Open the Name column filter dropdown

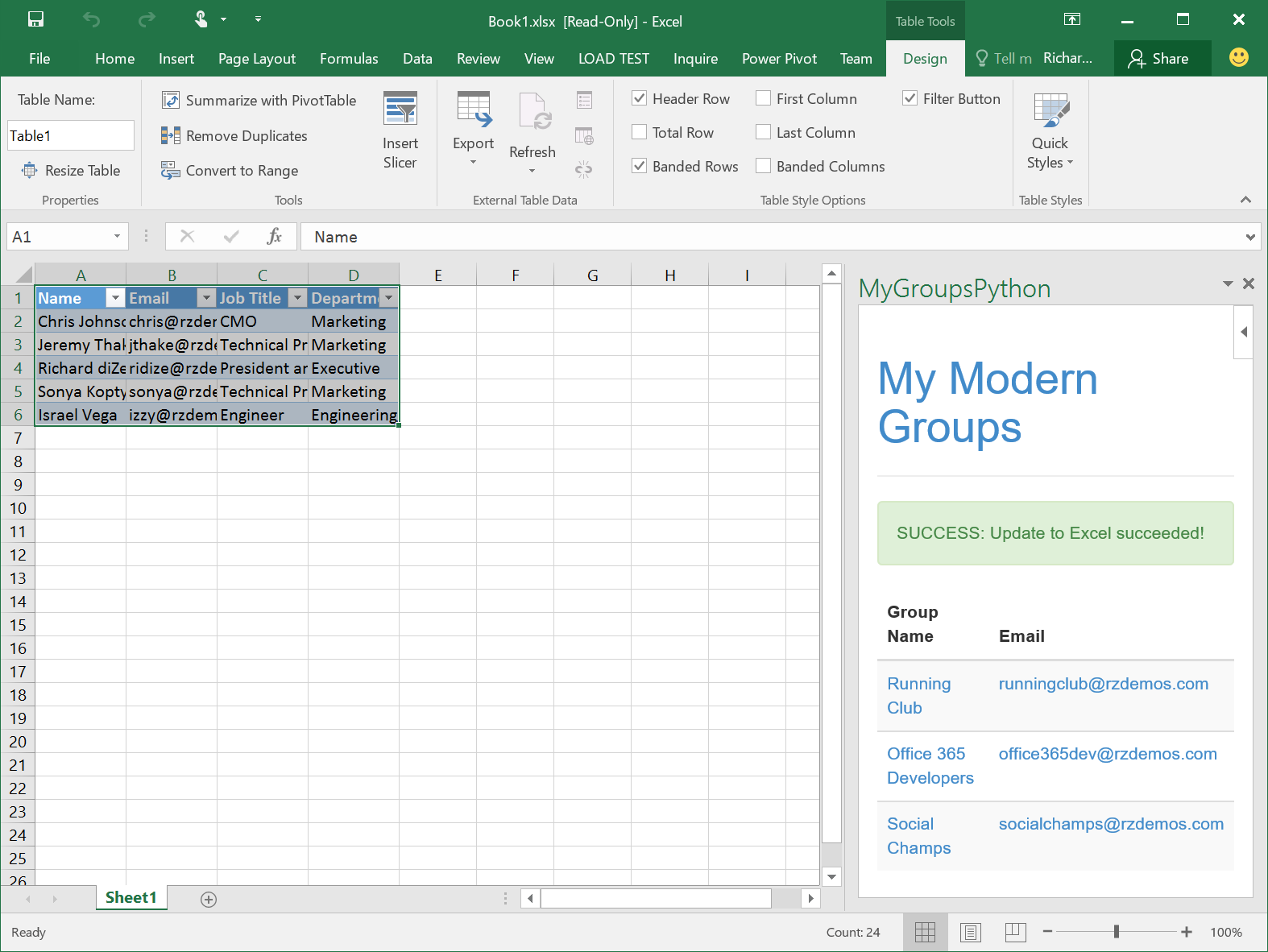click(x=115, y=298)
